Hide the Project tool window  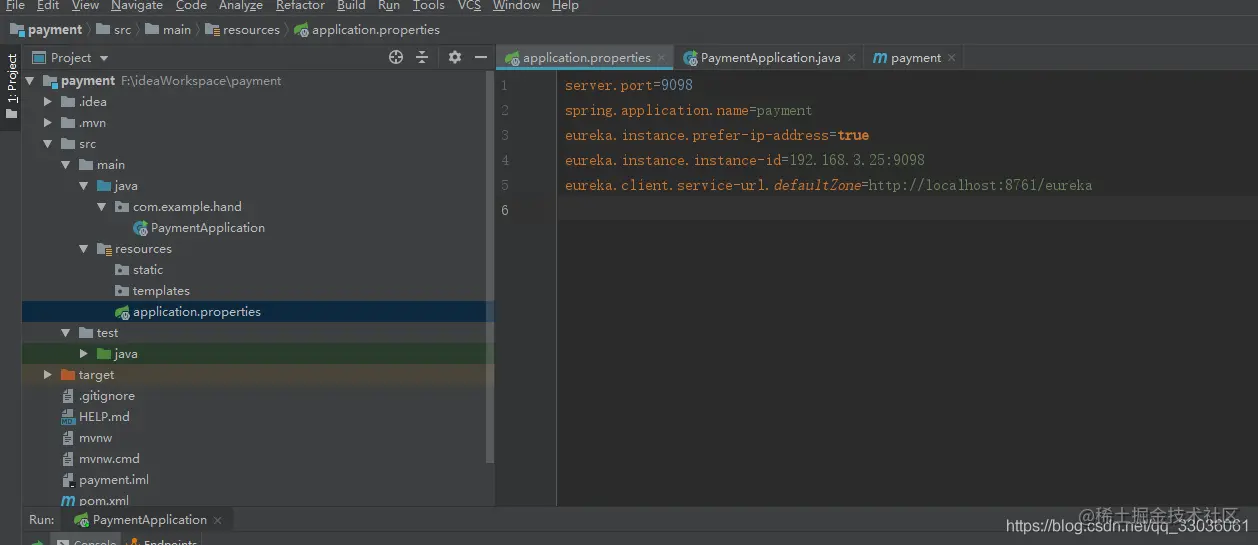(481, 57)
